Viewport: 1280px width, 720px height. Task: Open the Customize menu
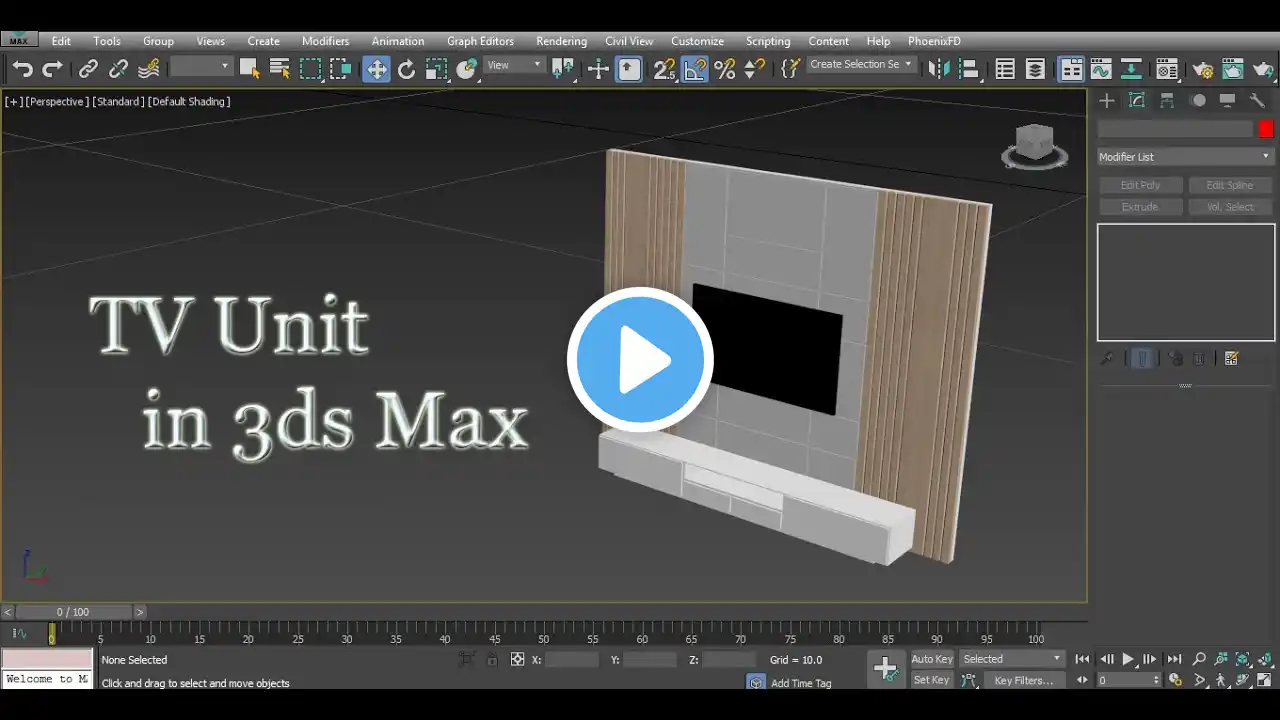[x=697, y=41]
